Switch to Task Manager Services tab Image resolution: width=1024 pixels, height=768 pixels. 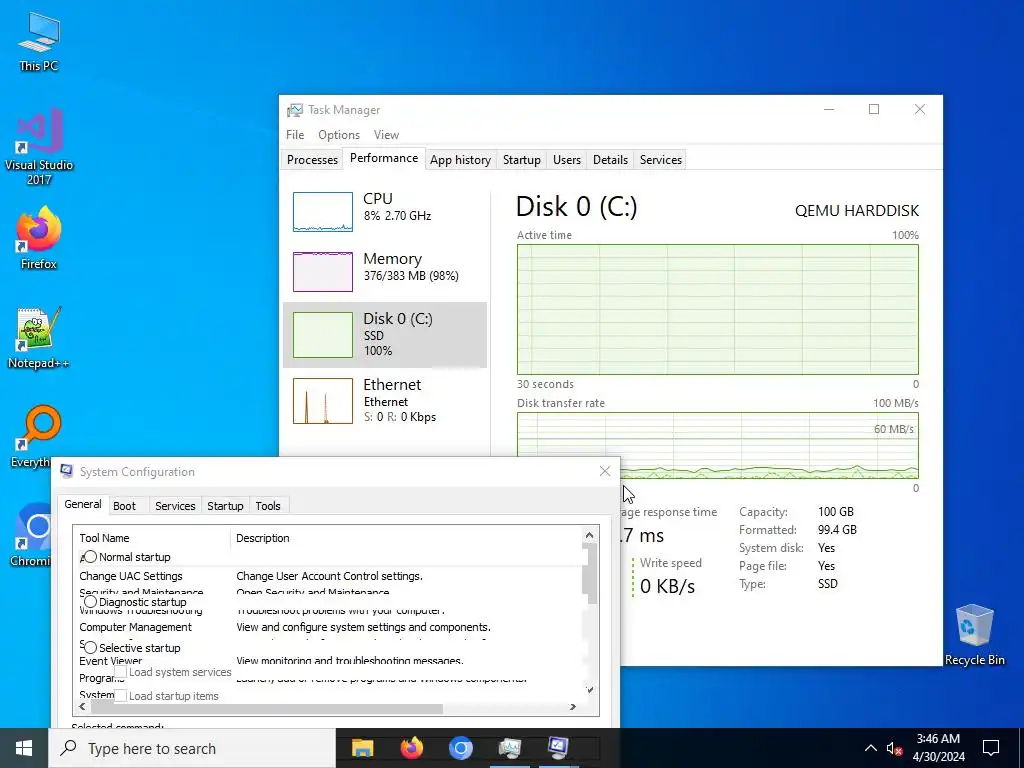pos(661,160)
